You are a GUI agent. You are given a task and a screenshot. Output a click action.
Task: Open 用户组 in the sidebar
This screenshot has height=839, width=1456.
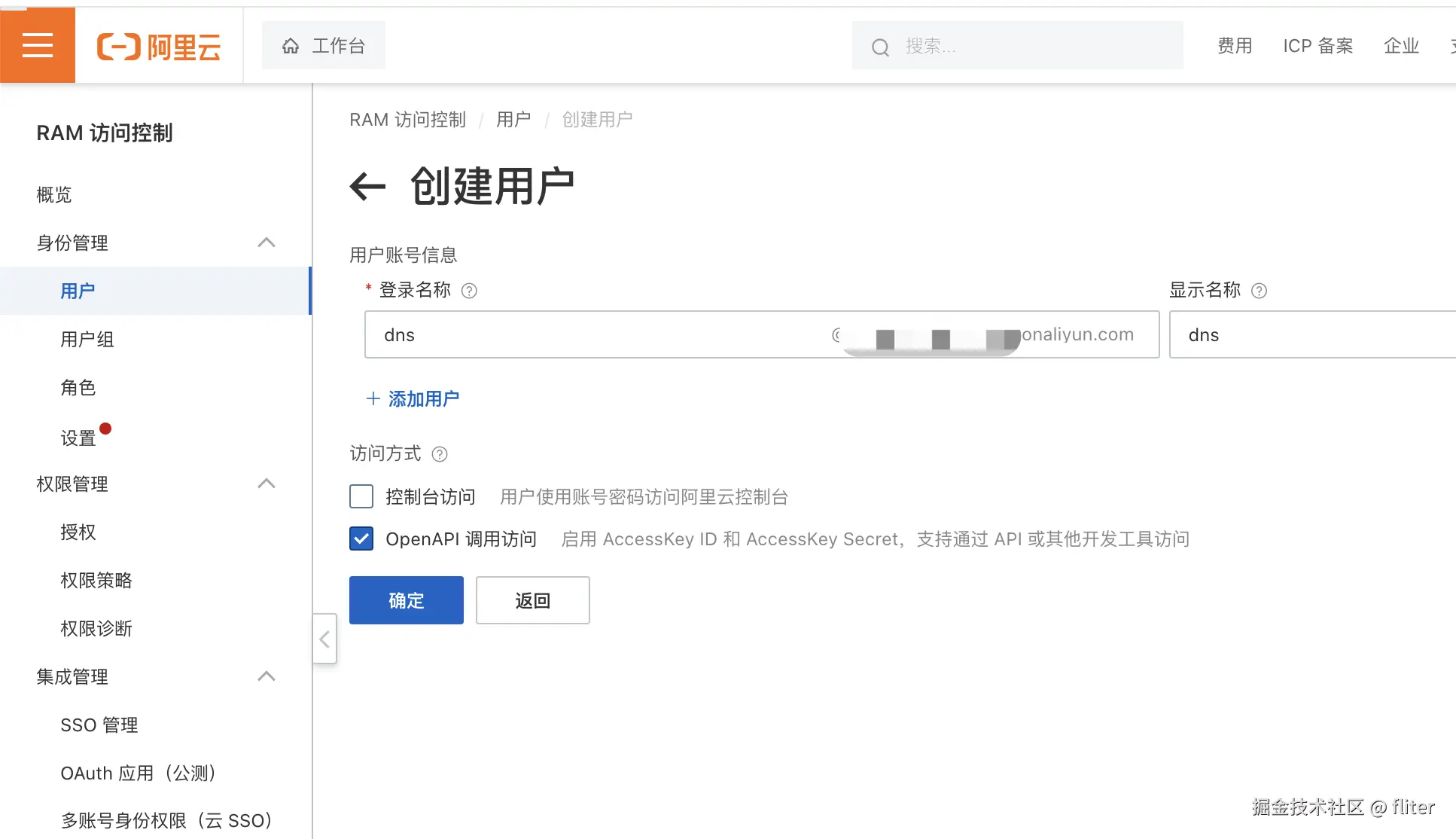tap(87, 340)
